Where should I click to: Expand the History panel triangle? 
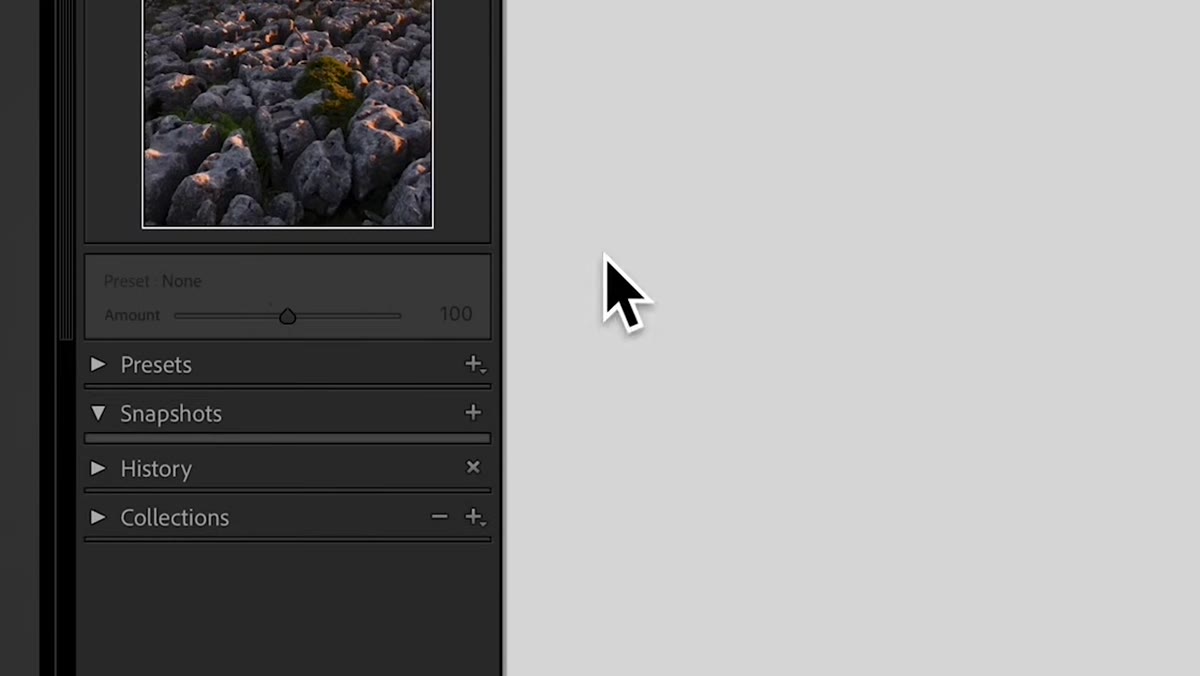point(98,468)
